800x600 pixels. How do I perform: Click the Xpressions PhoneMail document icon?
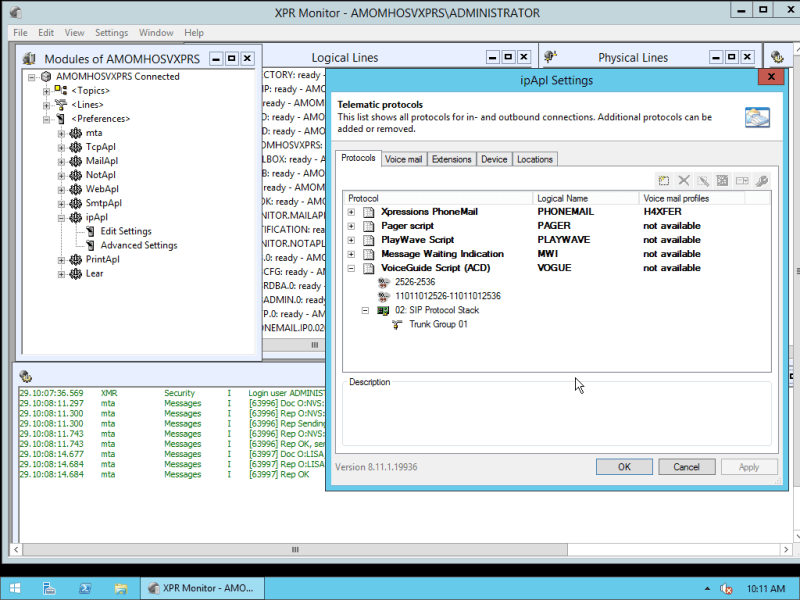pyautogui.click(x=369, y=212)
